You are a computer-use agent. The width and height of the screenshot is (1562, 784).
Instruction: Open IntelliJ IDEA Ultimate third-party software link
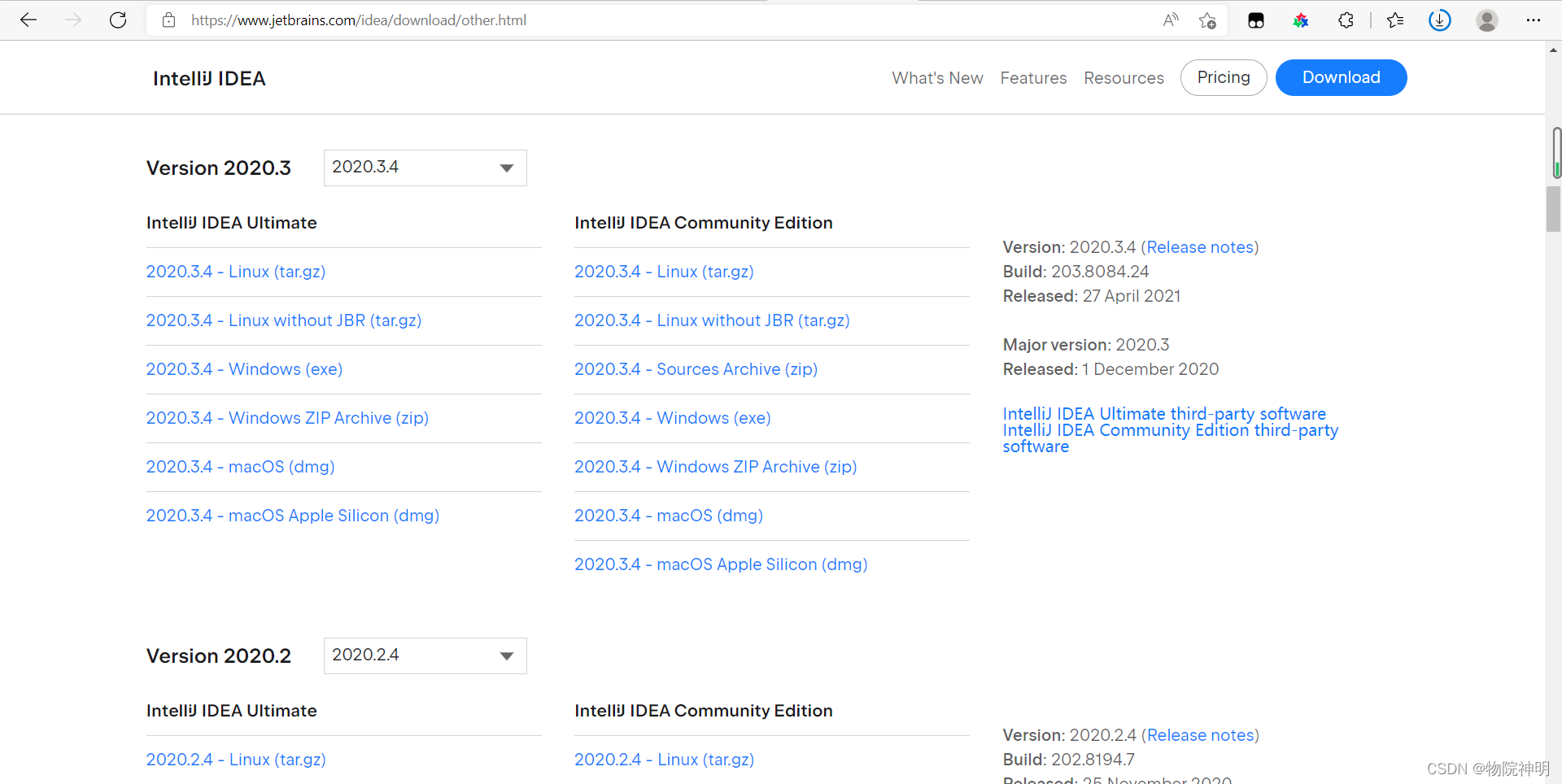(x=1164, y=414)
